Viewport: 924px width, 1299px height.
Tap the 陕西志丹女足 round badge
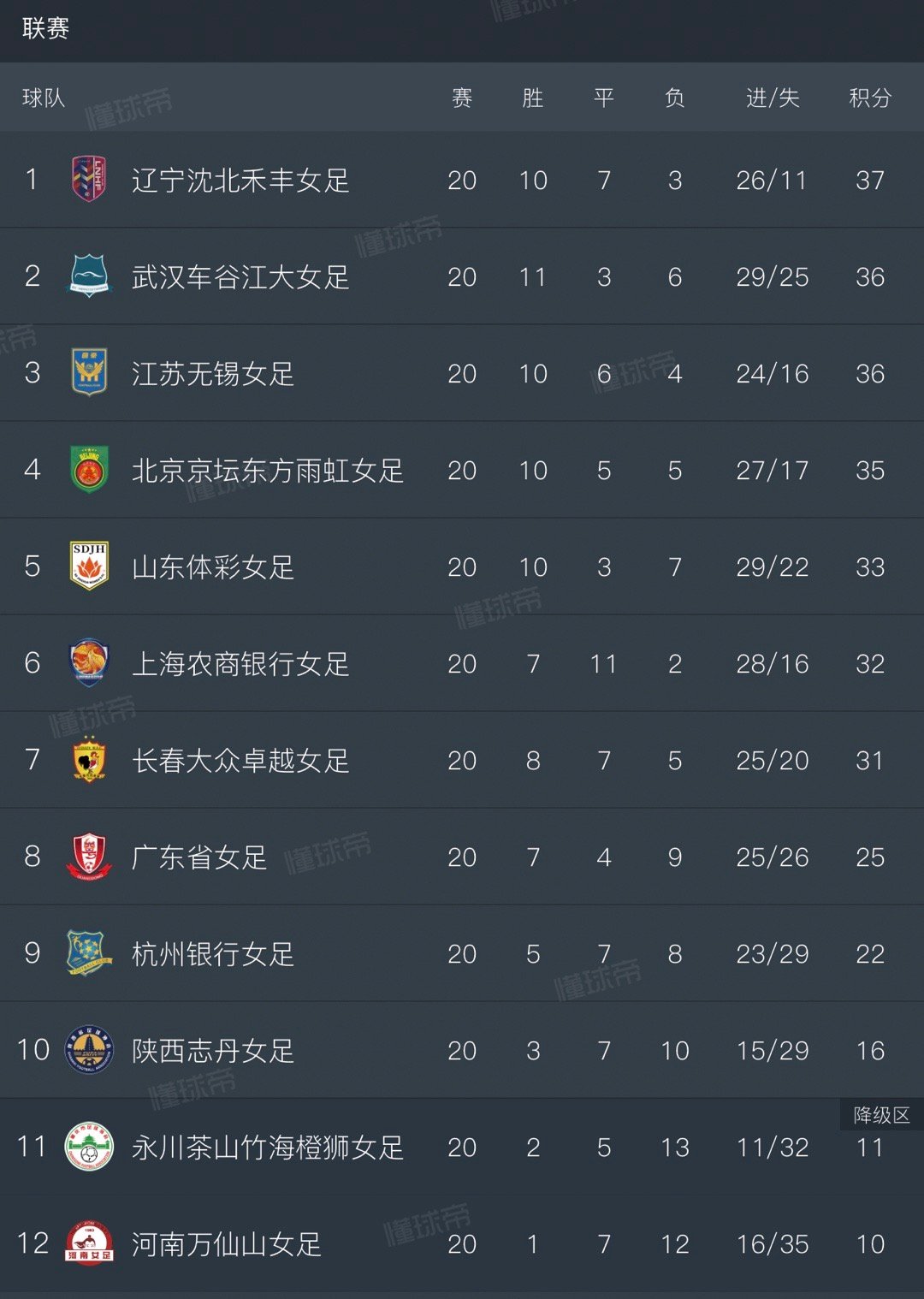tap(89, 1049)
